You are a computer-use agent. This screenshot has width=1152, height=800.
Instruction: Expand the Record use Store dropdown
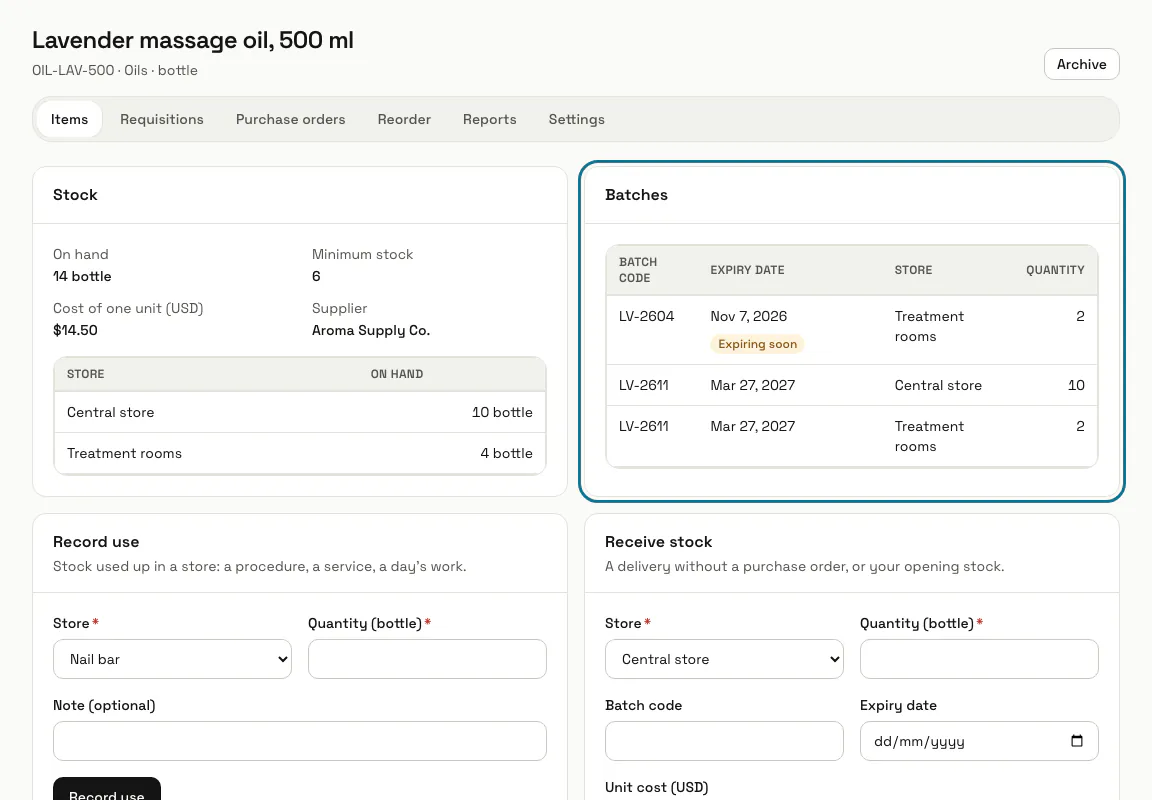tap(172, 659)
